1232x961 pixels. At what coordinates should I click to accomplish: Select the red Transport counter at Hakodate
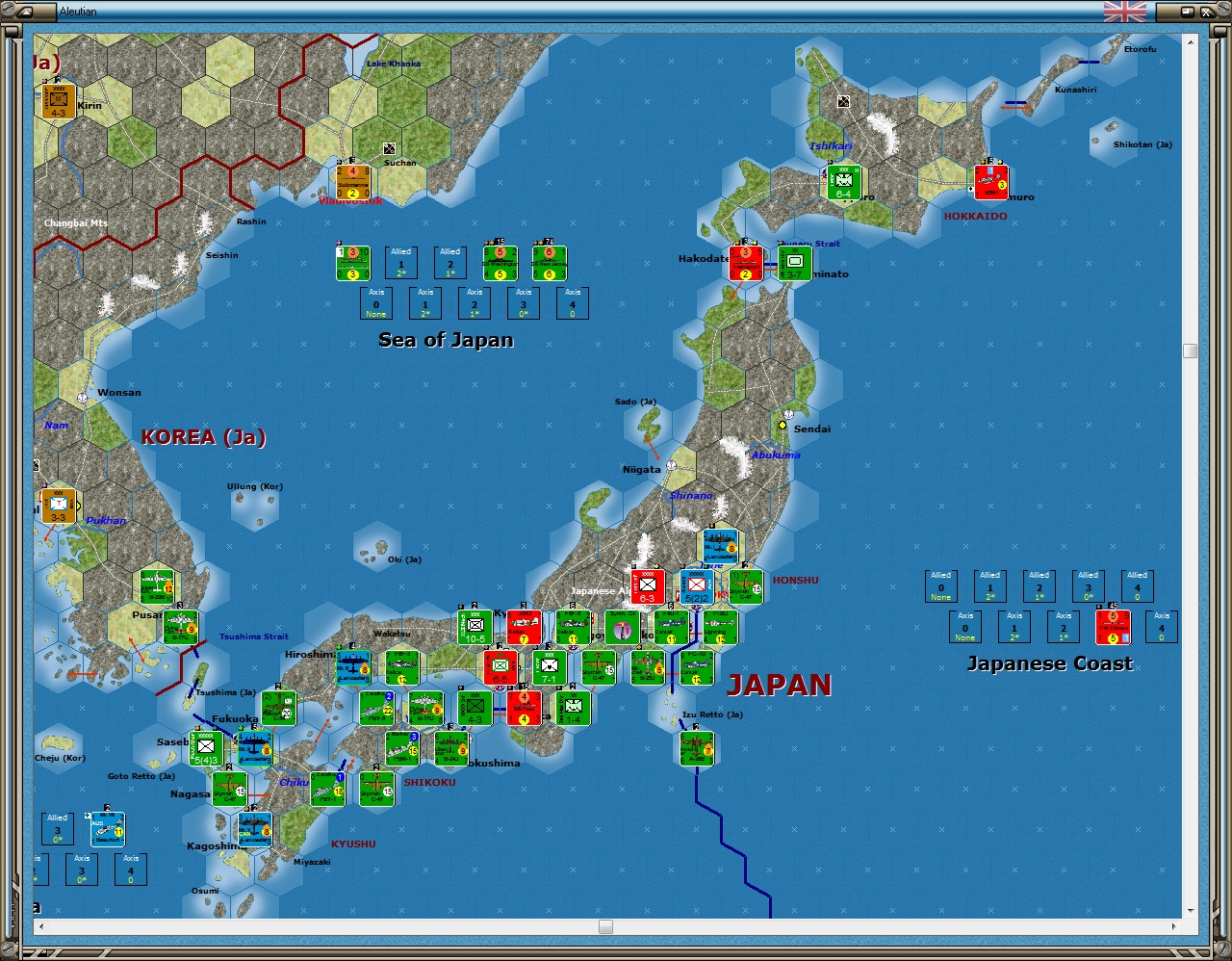click(745, 263)
